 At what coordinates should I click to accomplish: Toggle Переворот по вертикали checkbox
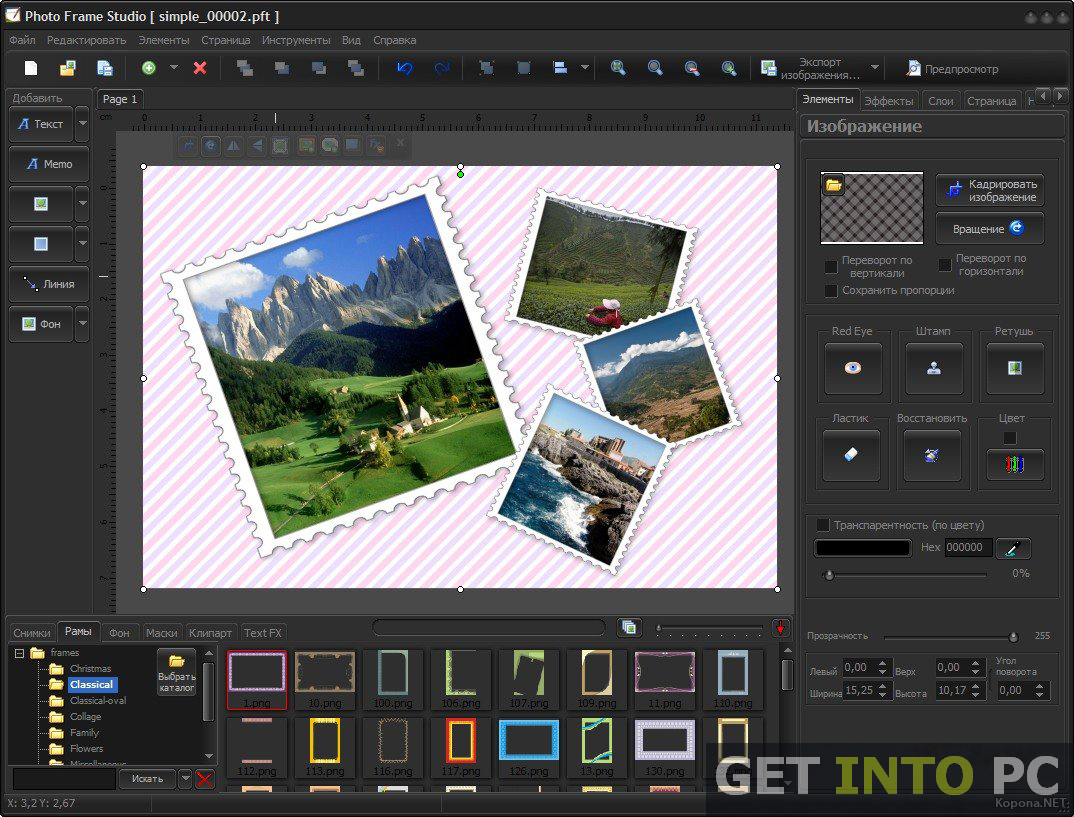[x=831, y=266]
